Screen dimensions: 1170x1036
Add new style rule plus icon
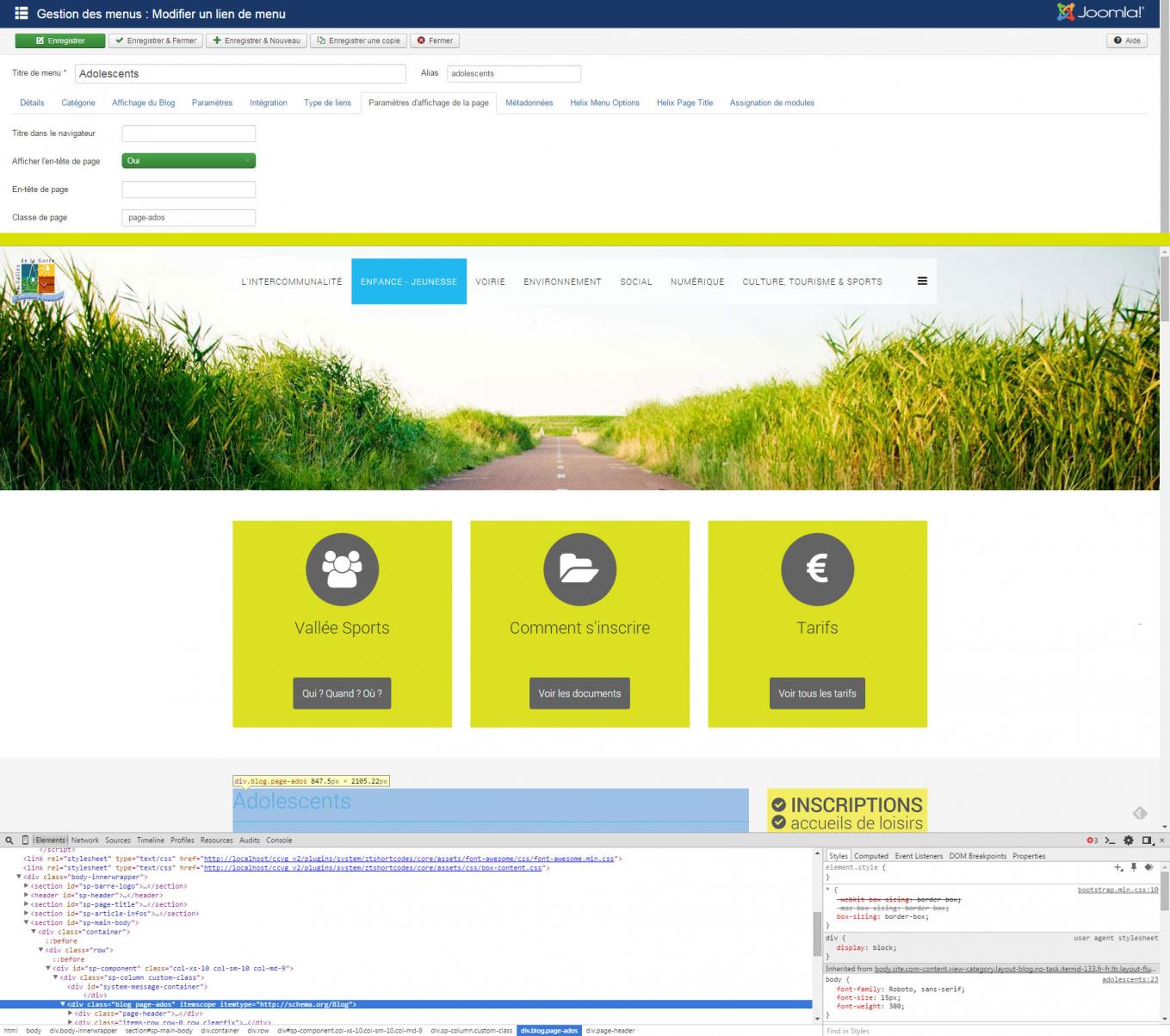tap(1118, 867)
